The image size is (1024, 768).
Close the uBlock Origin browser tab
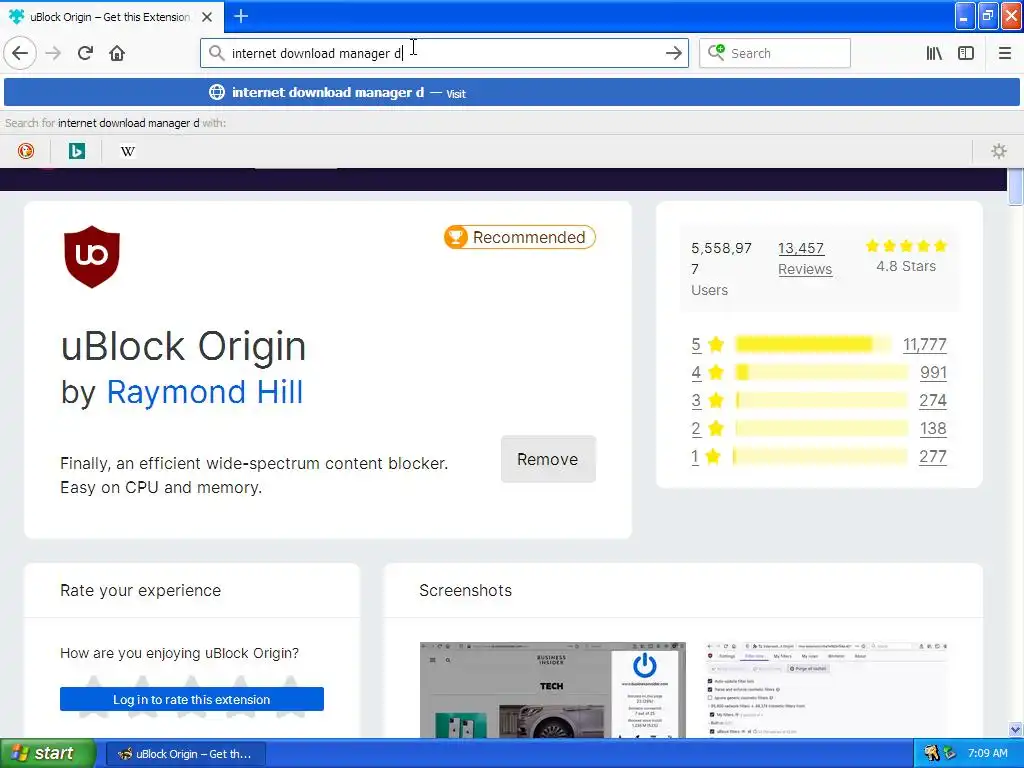(207, 17)
